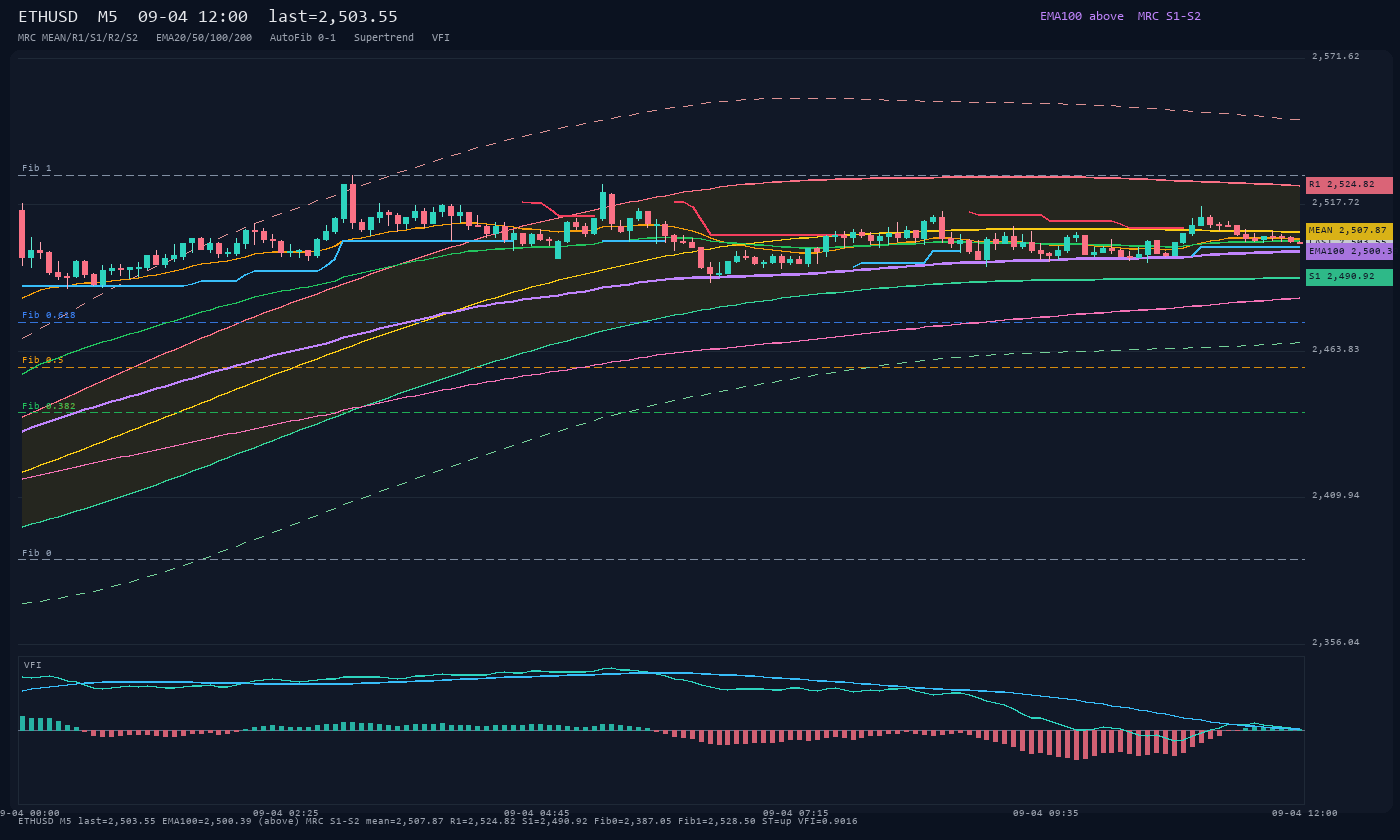This screenshot has height=840, width=1400.
Task: Click the red "R1 2,524.82" price tag
Action: [x=1349, y=185]
